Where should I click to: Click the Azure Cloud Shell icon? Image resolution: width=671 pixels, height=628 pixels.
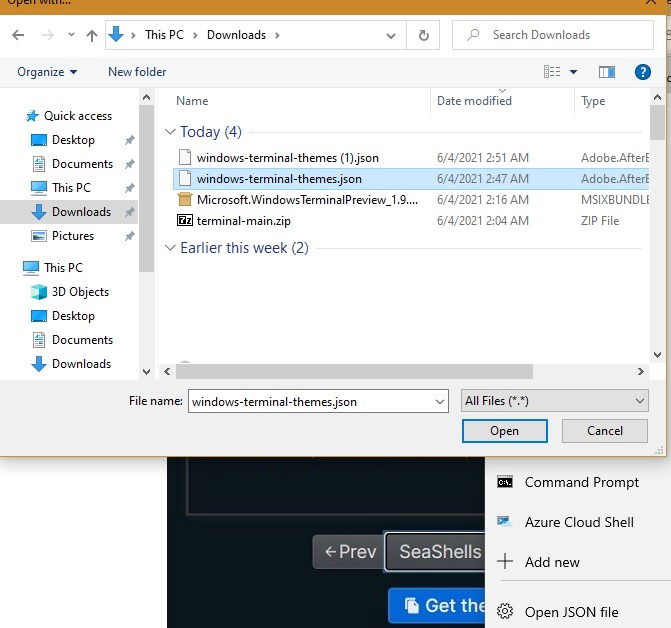click(504, 521)
